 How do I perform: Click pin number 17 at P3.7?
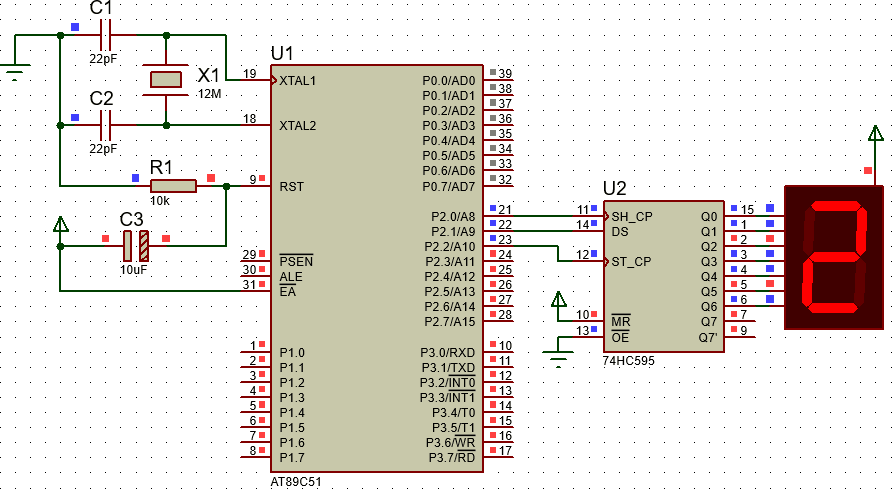pos(505,450)
